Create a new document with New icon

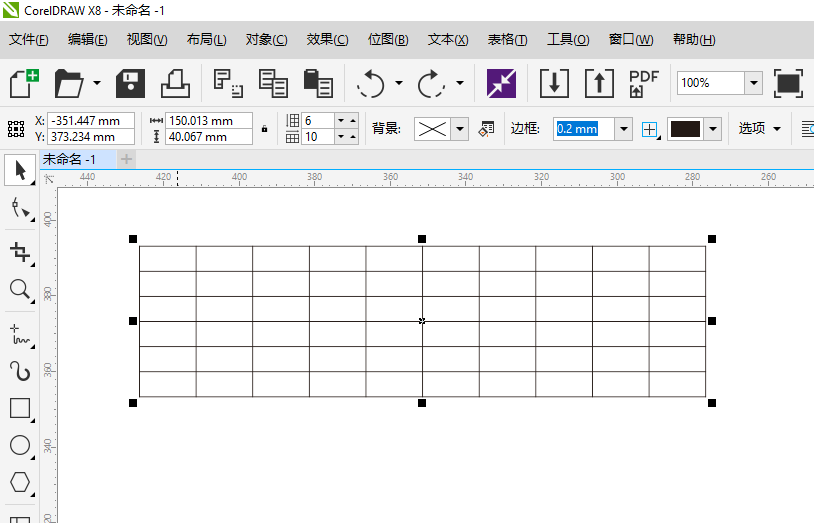point(24,83)
